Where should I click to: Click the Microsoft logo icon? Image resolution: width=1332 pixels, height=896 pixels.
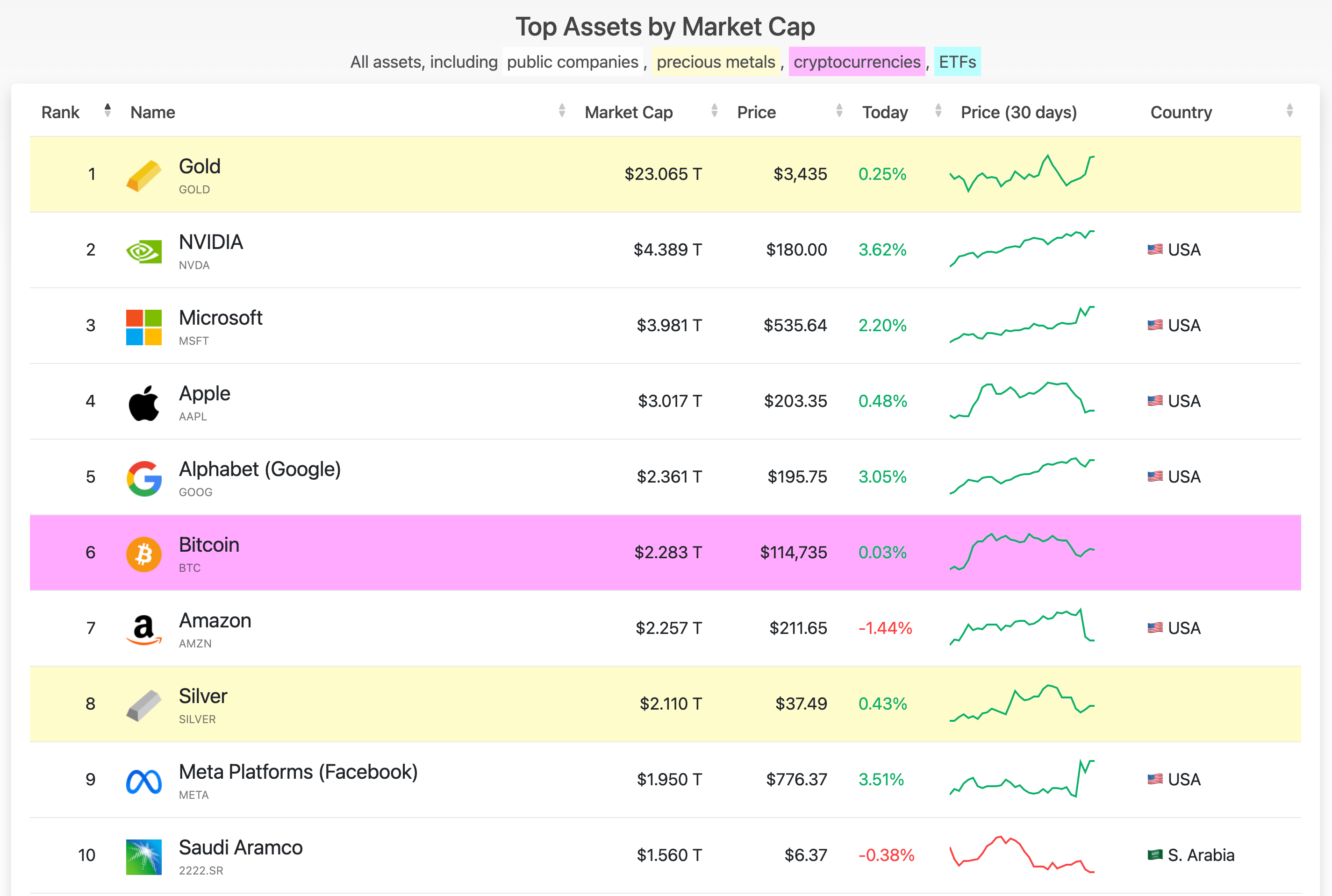(143, 327)
